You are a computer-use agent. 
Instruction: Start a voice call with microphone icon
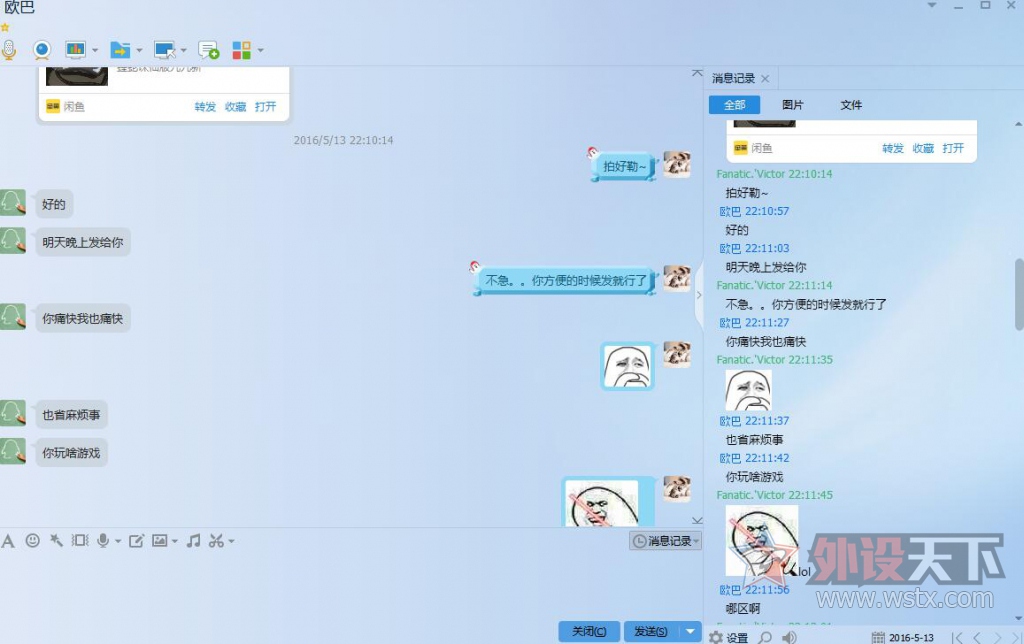tap(9, 49)
